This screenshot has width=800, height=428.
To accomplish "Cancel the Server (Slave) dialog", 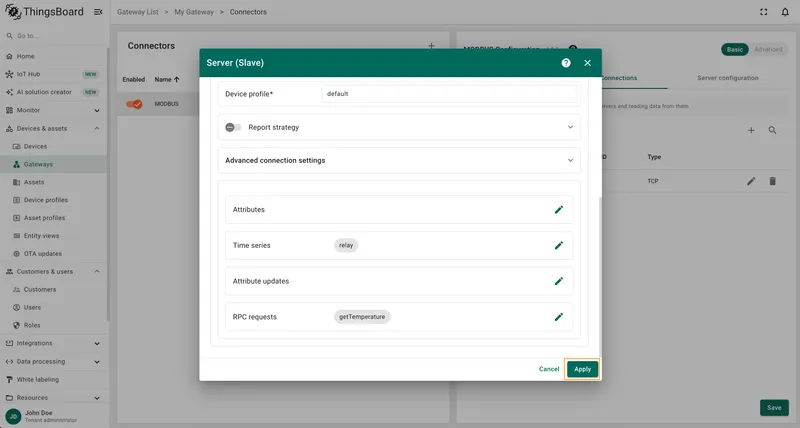I will click(x=548, y=369).
